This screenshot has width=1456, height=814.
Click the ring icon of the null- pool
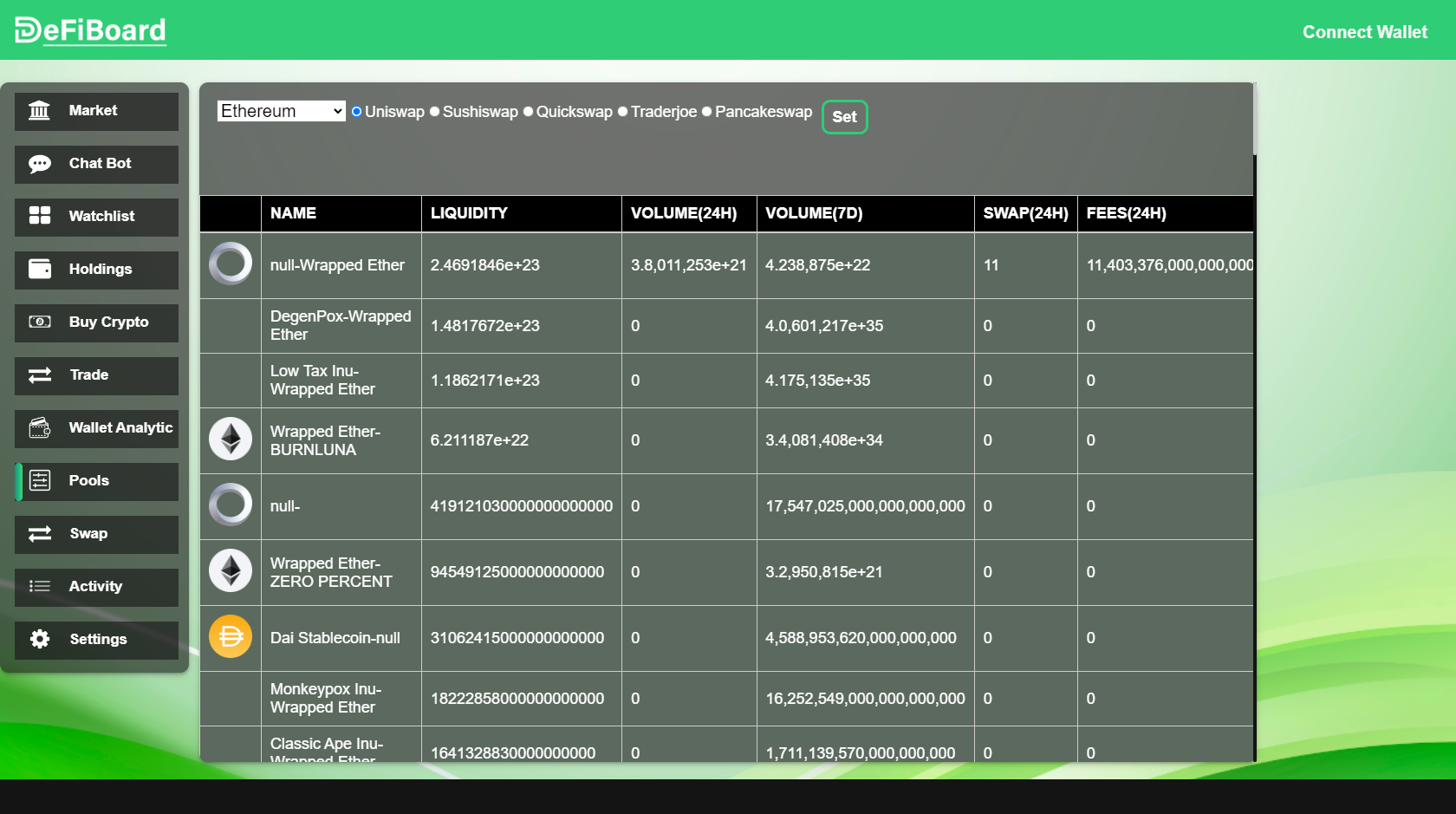(x=231, y=505)
